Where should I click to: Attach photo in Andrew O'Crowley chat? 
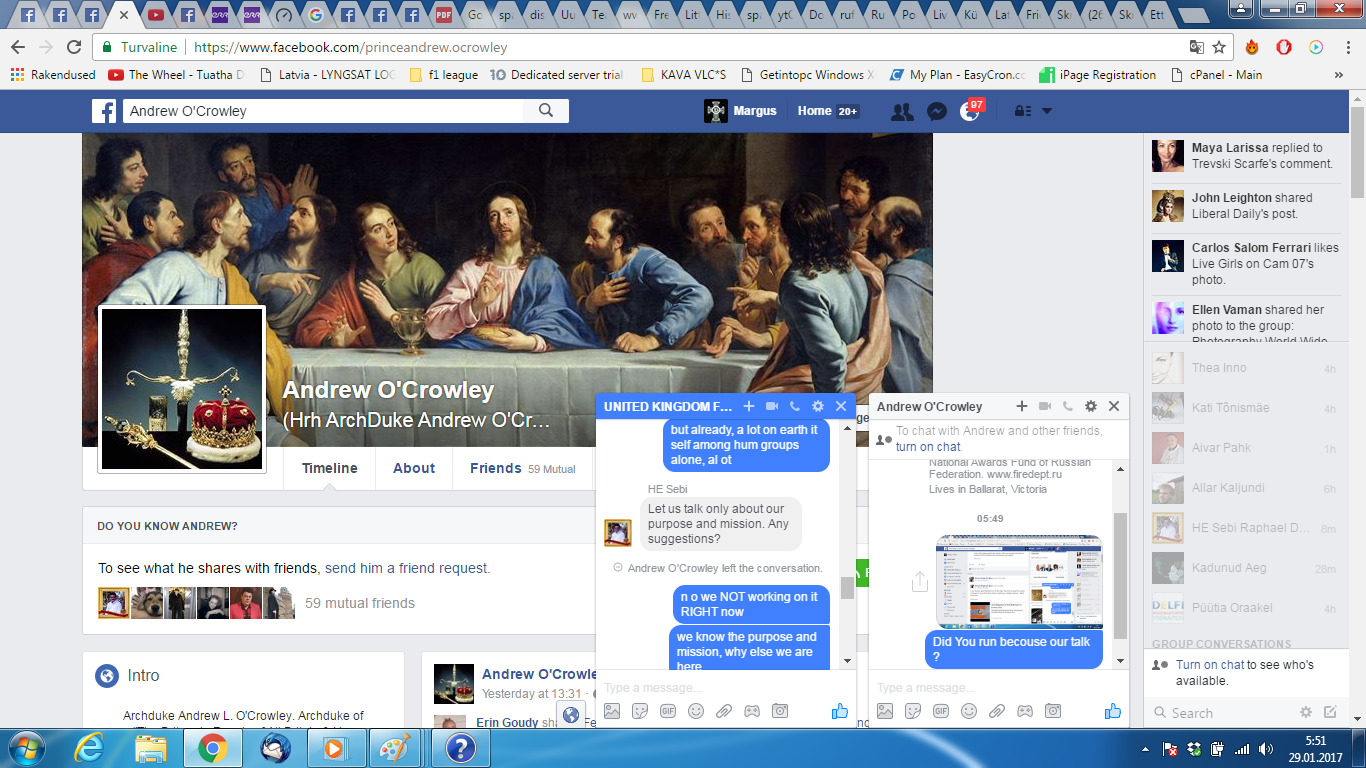(885, 711)
